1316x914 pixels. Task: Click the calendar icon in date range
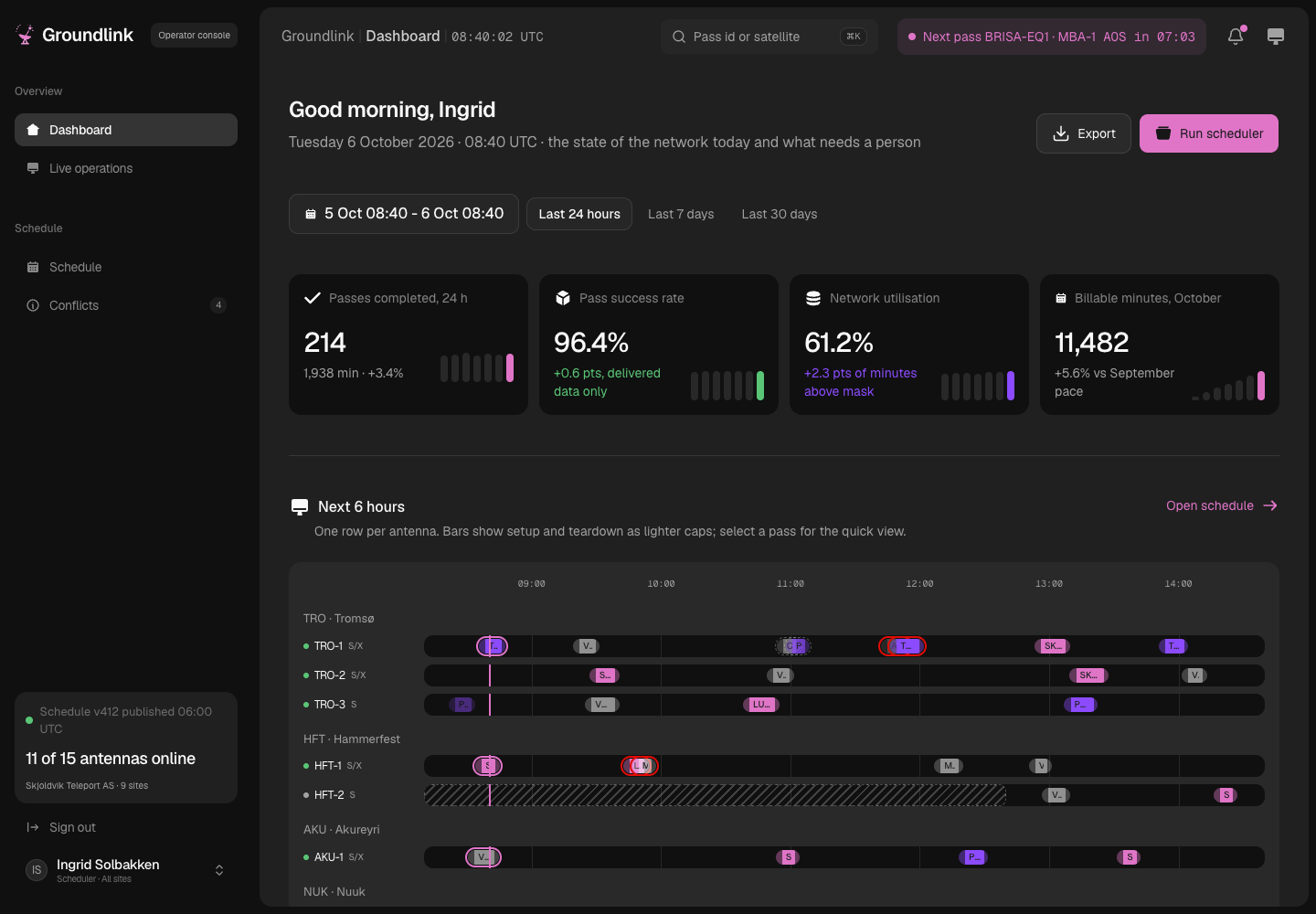pos(311,214)
